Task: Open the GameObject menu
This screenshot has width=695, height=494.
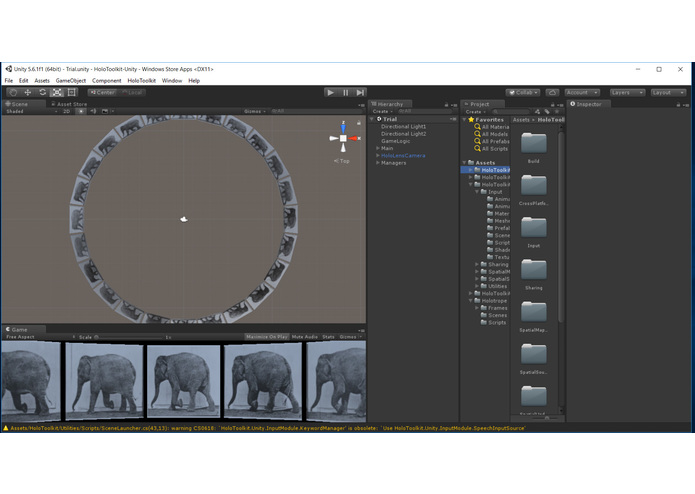Action: point(70,81)
